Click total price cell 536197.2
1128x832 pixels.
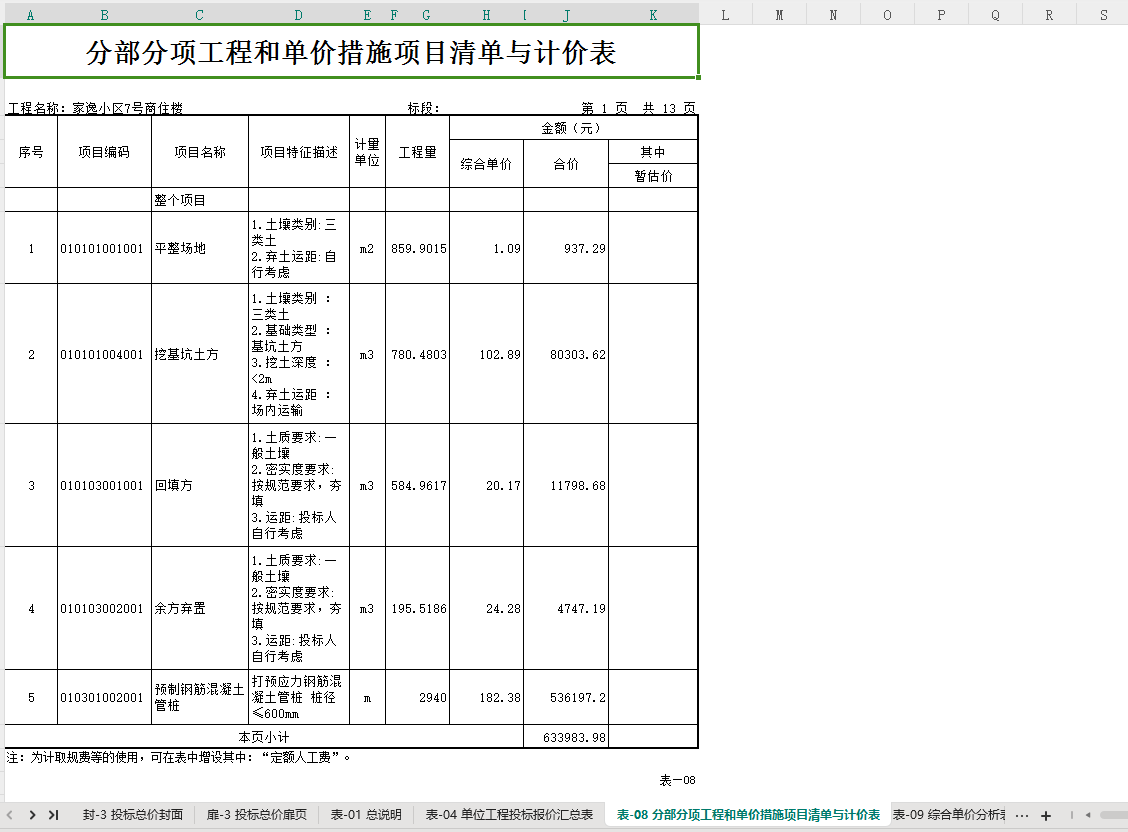coord(566,697)
